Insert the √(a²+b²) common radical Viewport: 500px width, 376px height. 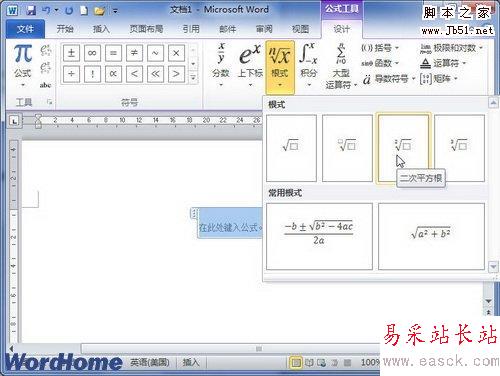[x=431, y=236]
